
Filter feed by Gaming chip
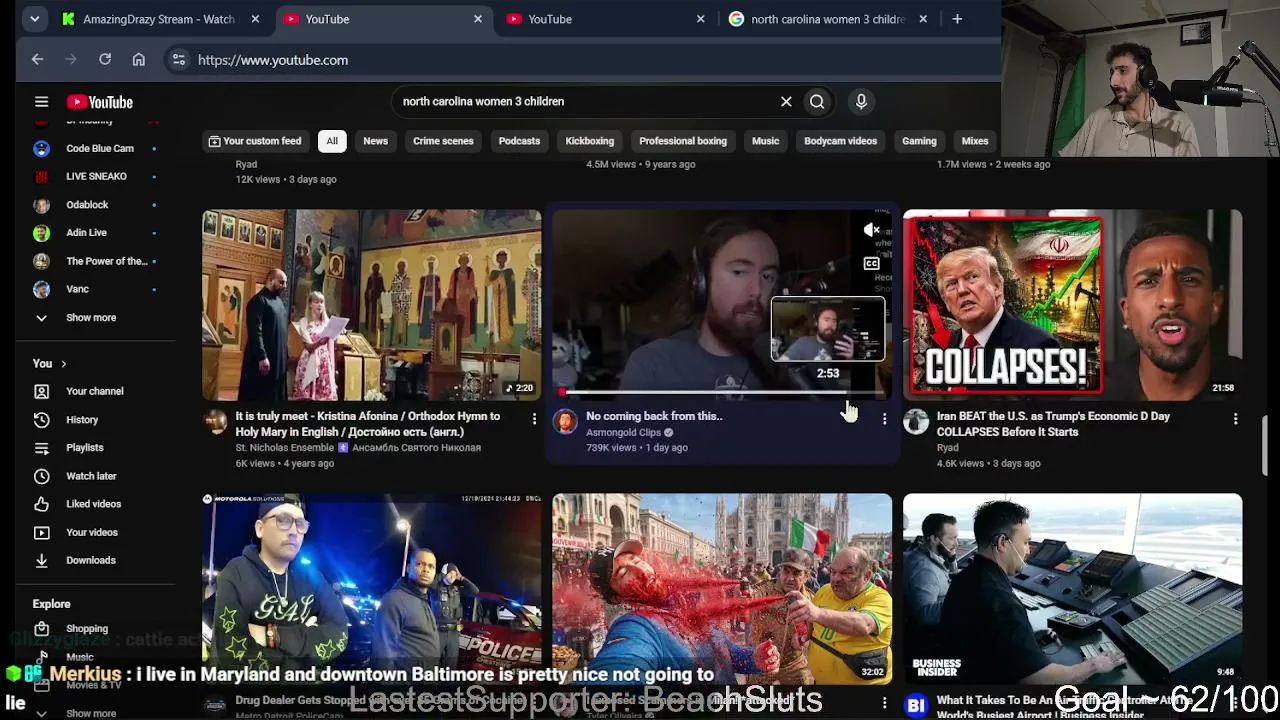pos(919,141)
